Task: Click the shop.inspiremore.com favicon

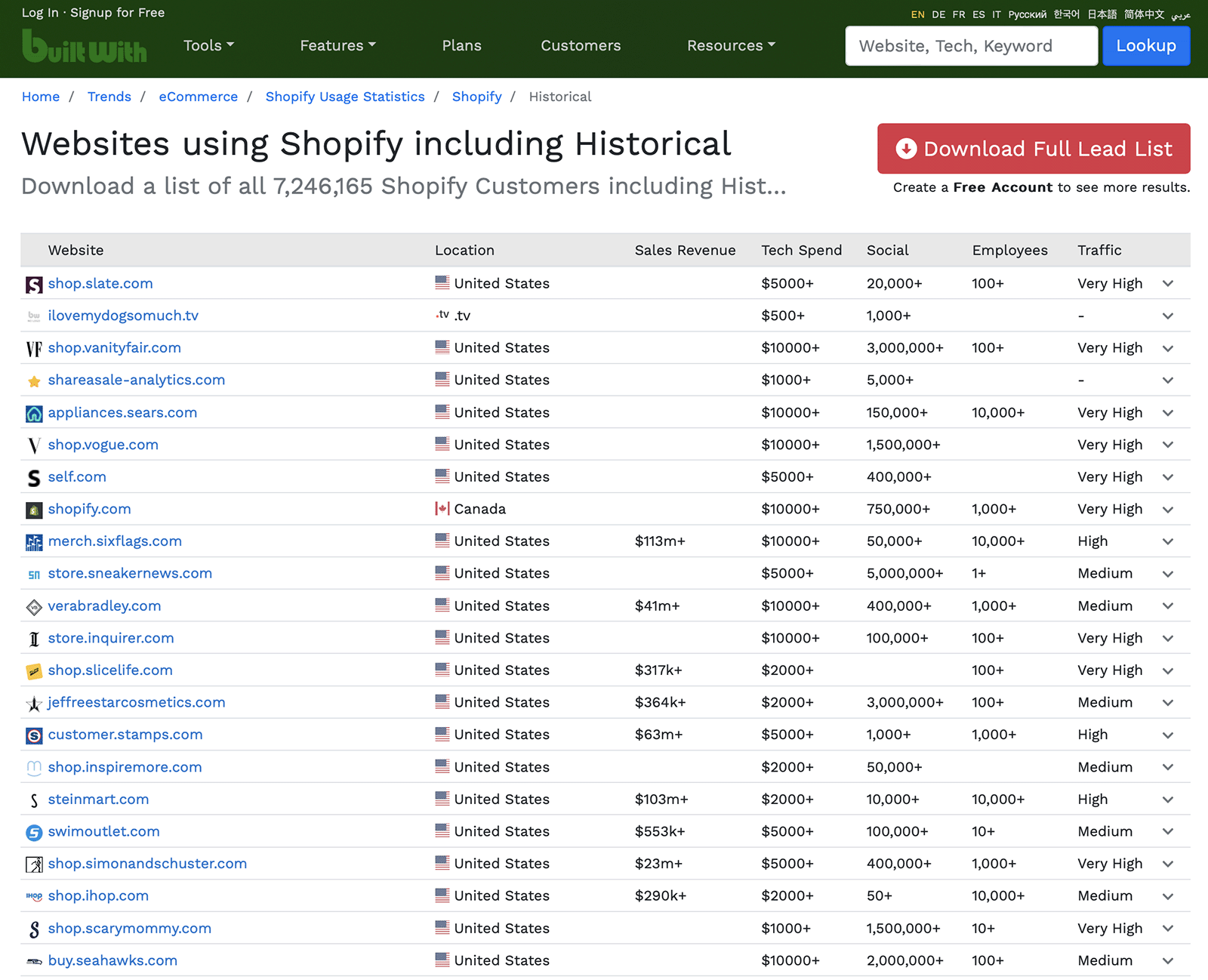Action: pos(34,768)
